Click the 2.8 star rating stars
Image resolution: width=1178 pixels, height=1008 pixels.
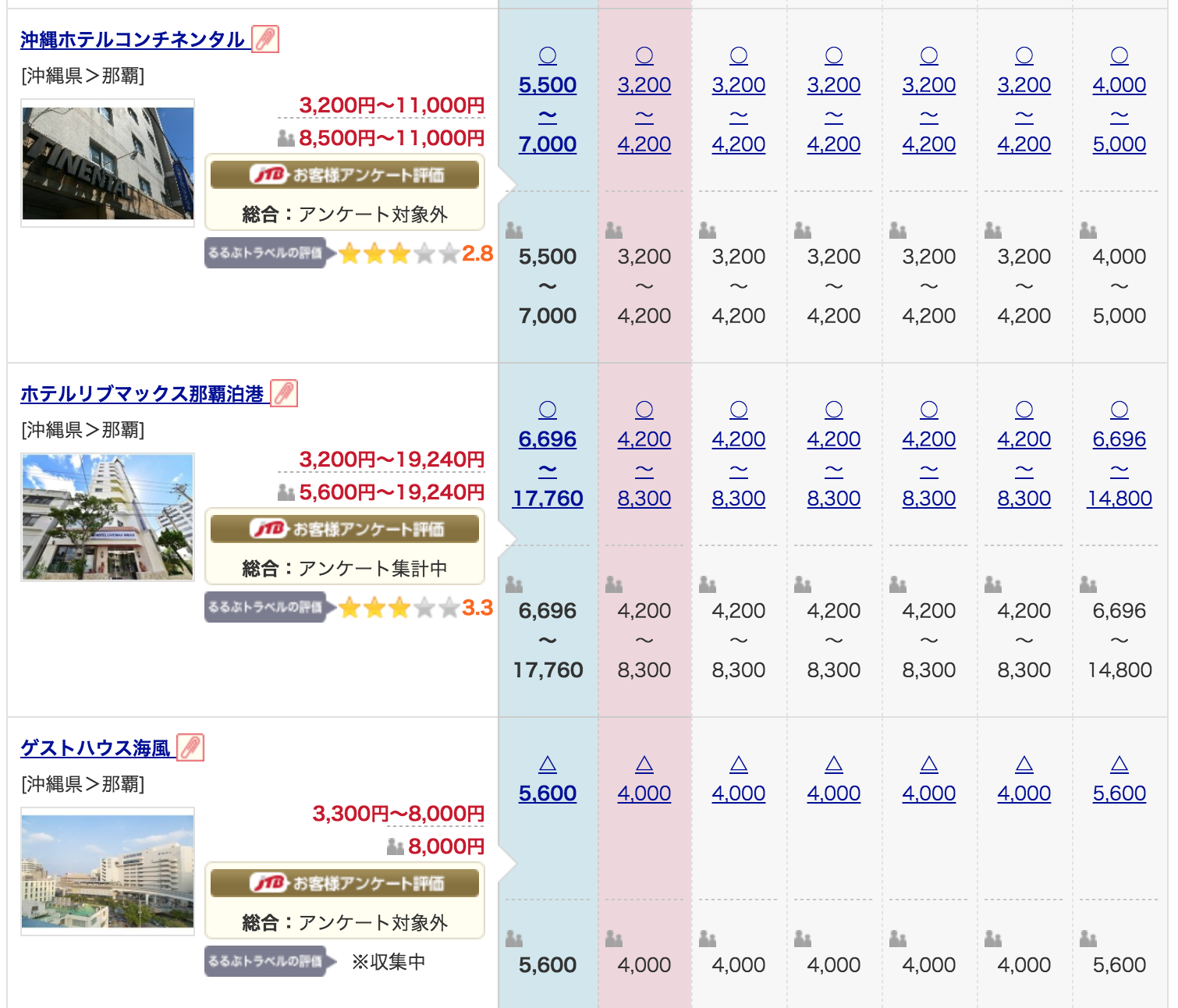tap(399, 254)
